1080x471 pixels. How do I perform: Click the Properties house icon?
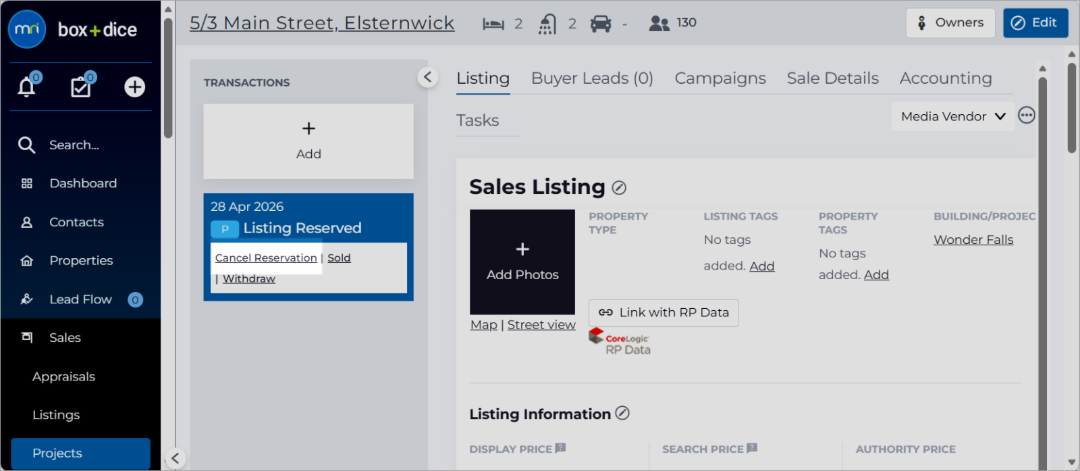pos(27,261)
